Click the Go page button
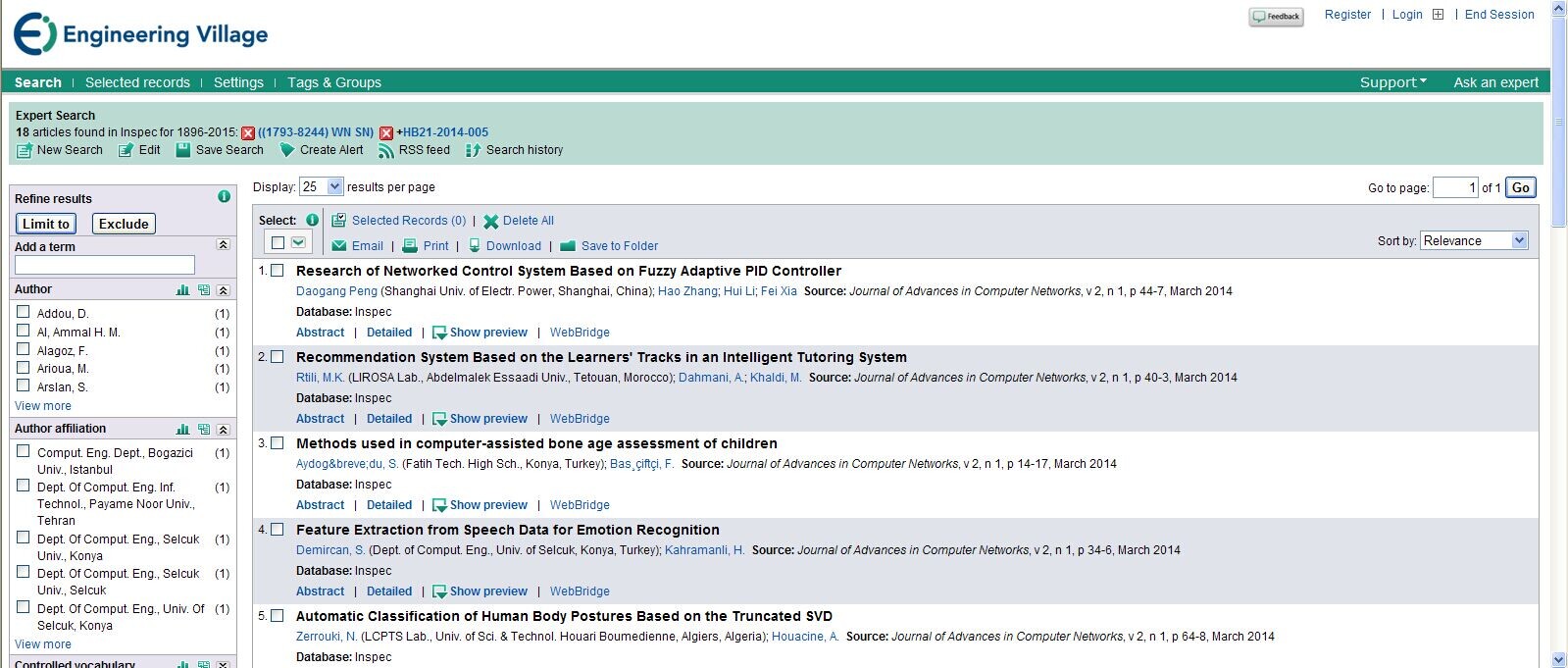1568x668 pixels. point(1521,187)
